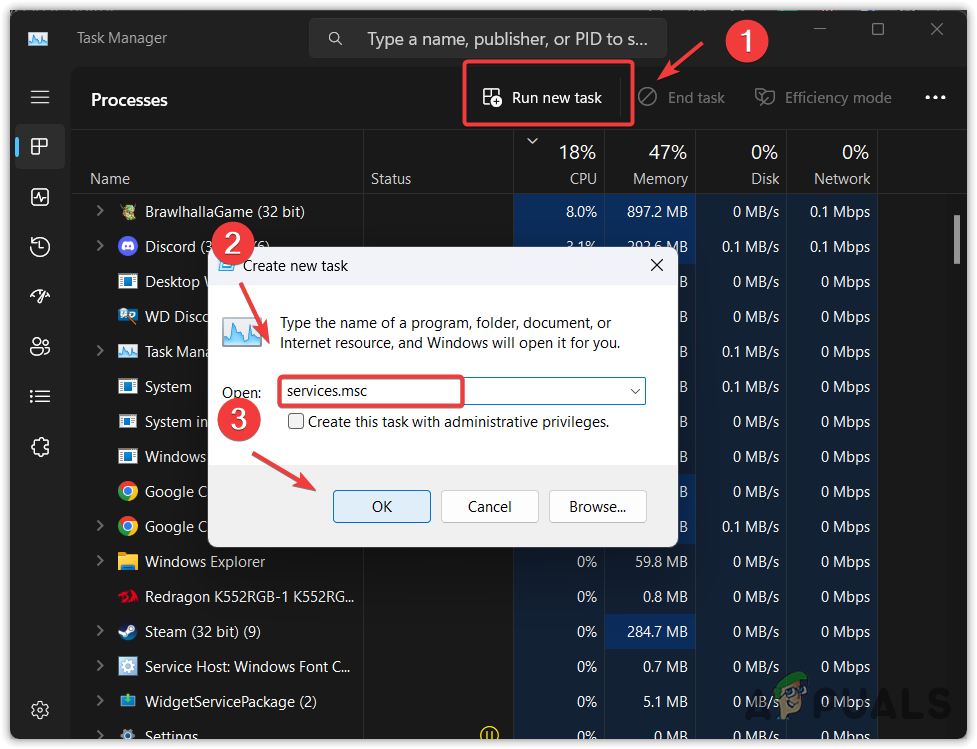Click the Discord process icon
This screenshot has height=749, width=977.
[128, 247]
